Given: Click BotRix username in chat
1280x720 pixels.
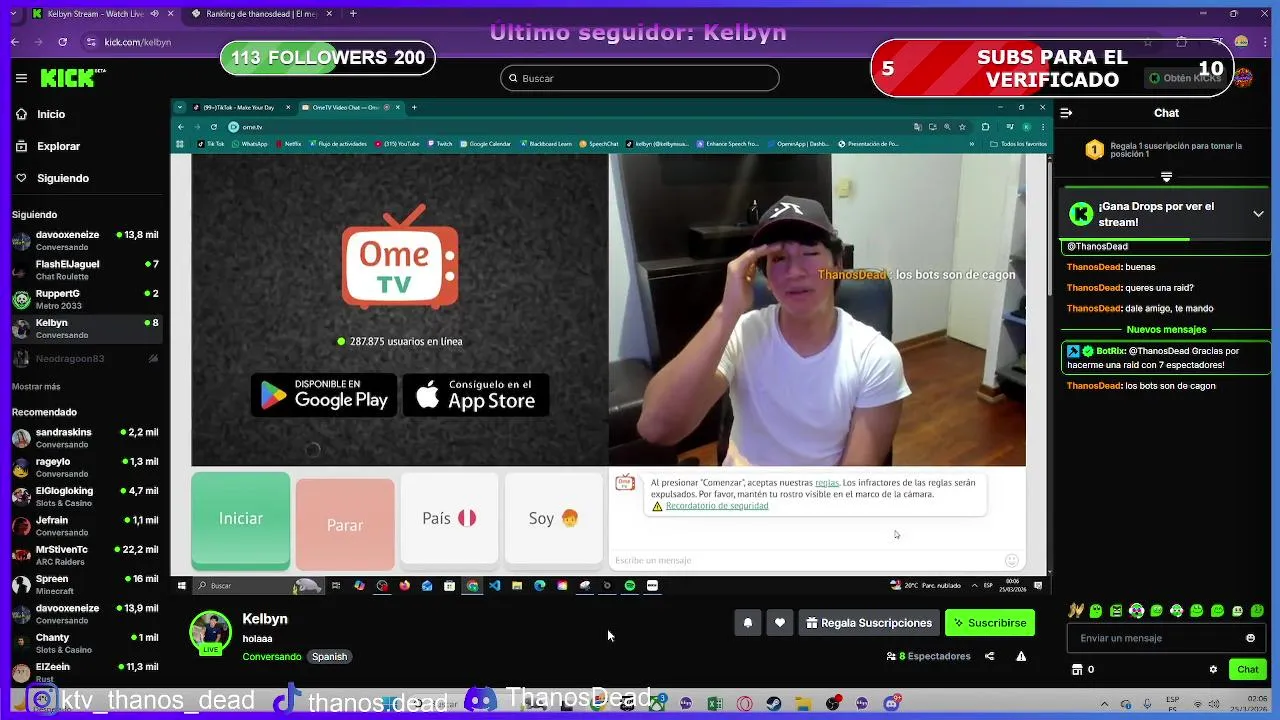Looking at the screenshot, I should [x=1111, y=351].
